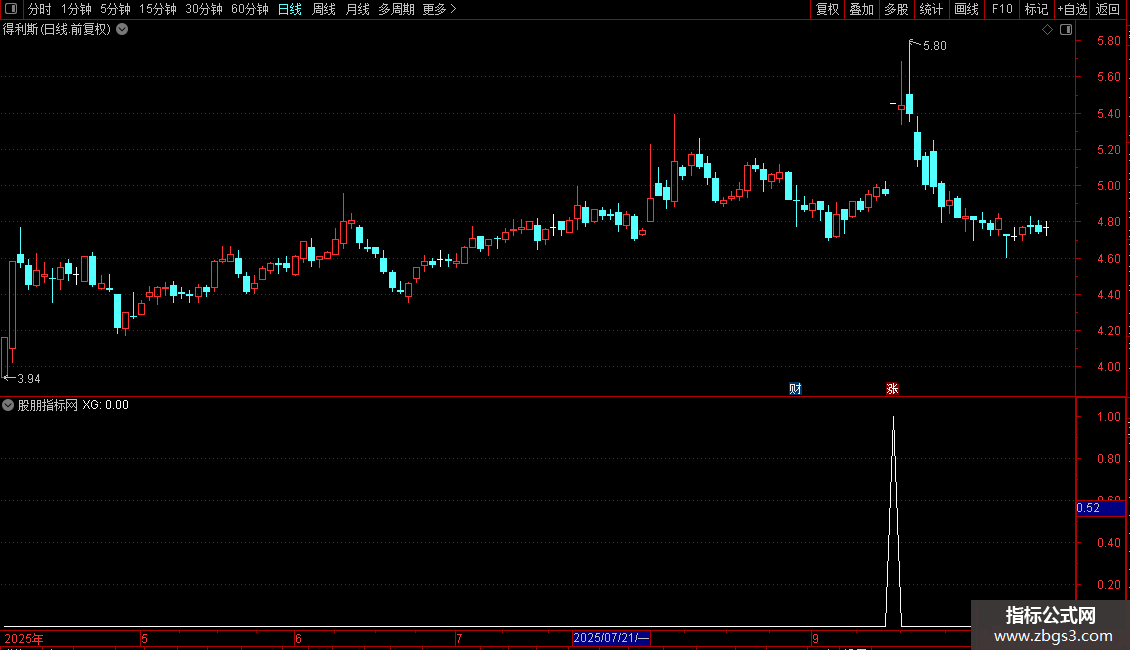Click the 标记 mark button
This screenshot has width=1130, height=650.
click(x=1036, y=9)
